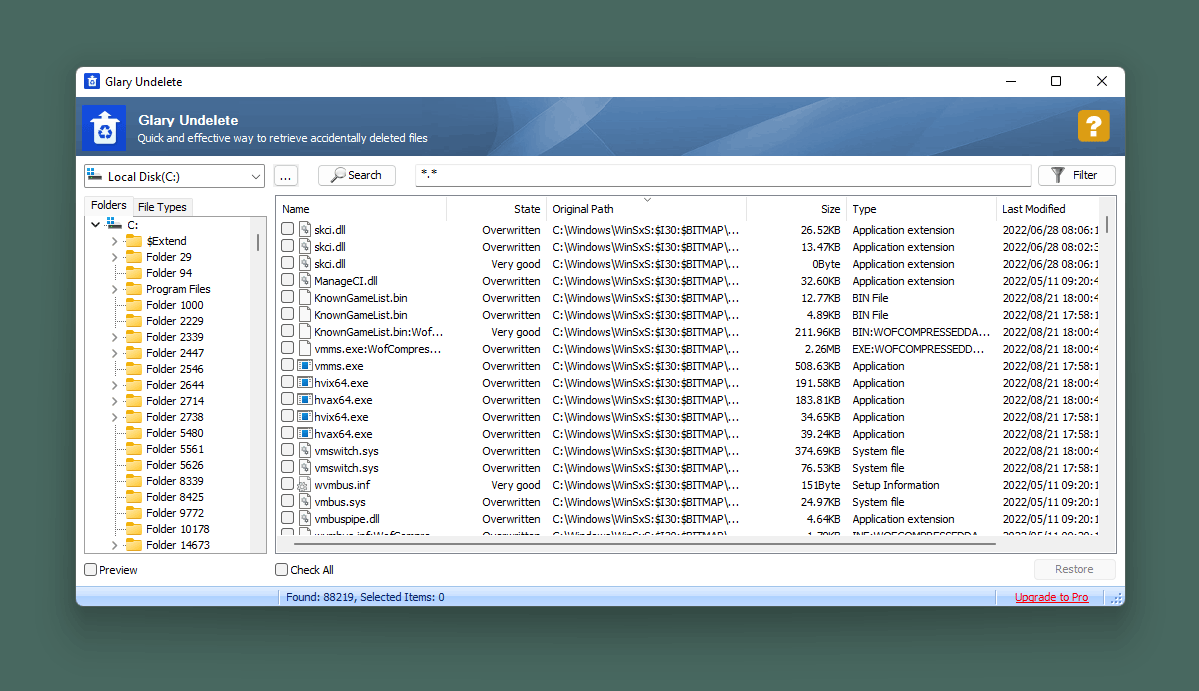Expand the Program Files node
The width and height of the screenshot is (1199, 691).
(115, 289)
